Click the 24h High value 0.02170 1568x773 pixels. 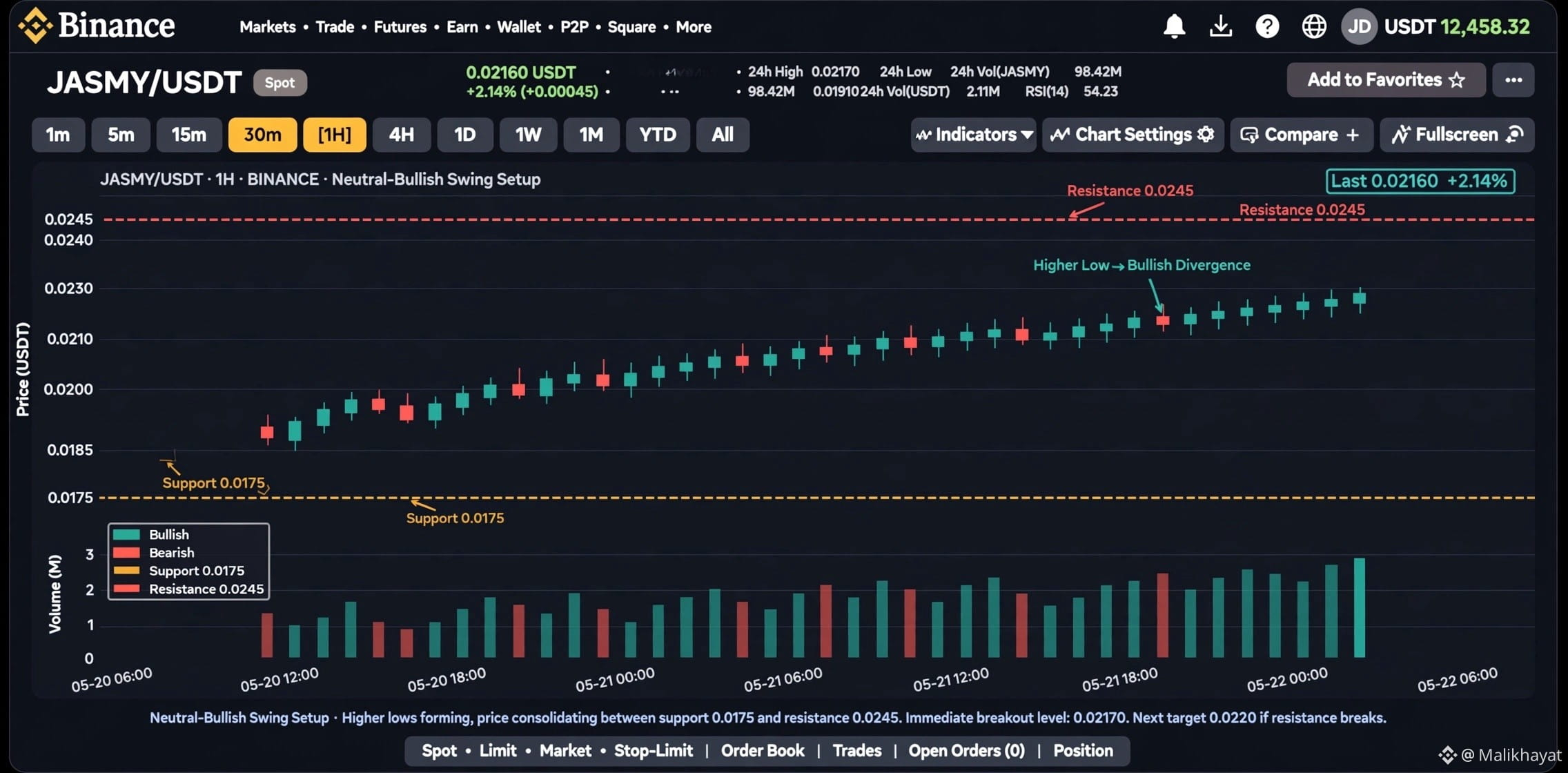click(x=835, y=72)
